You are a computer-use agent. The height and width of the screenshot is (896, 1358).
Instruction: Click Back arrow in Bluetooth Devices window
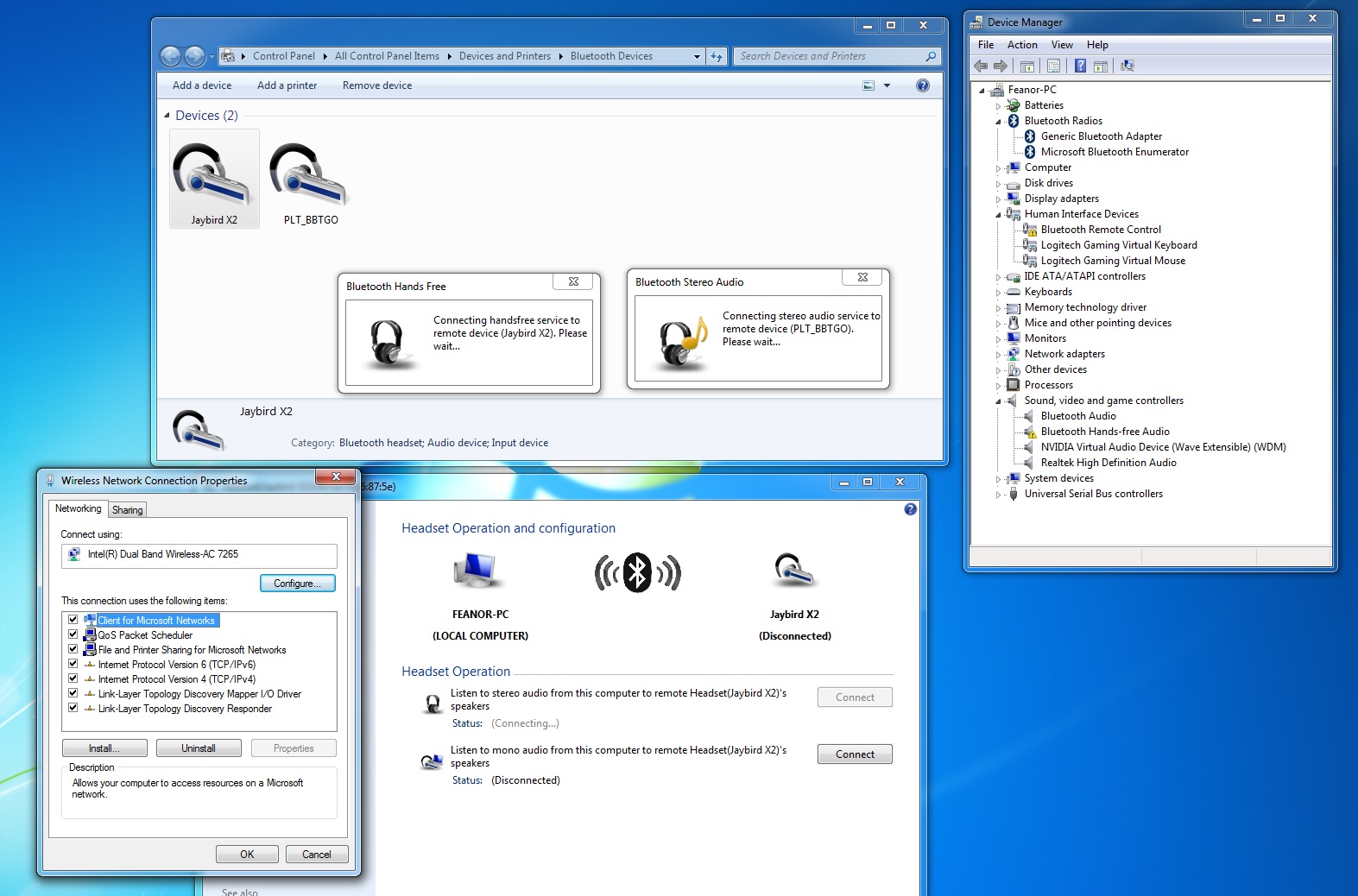(x=171, y=57)
